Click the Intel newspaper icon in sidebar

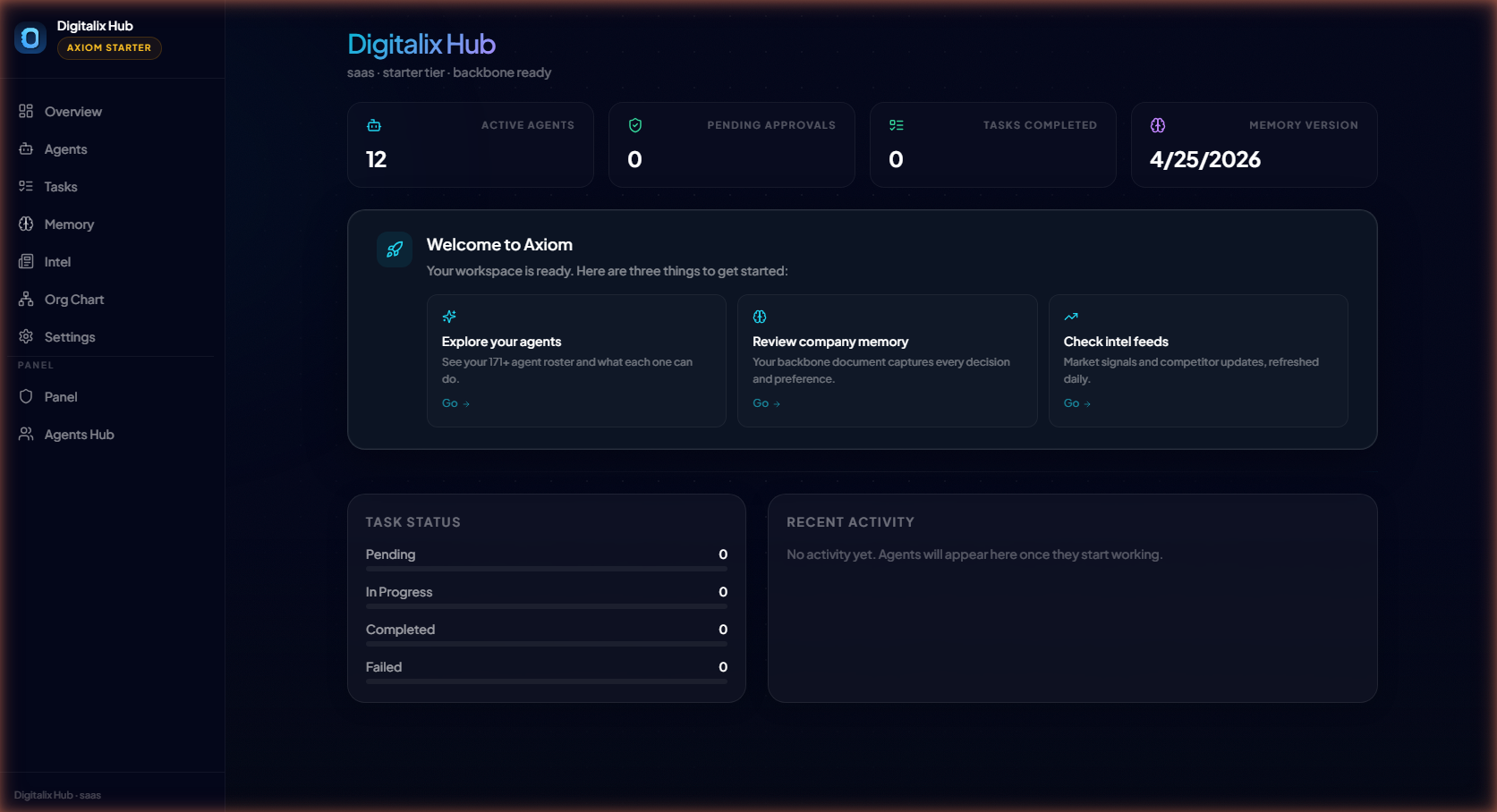[x=26, y=261]
